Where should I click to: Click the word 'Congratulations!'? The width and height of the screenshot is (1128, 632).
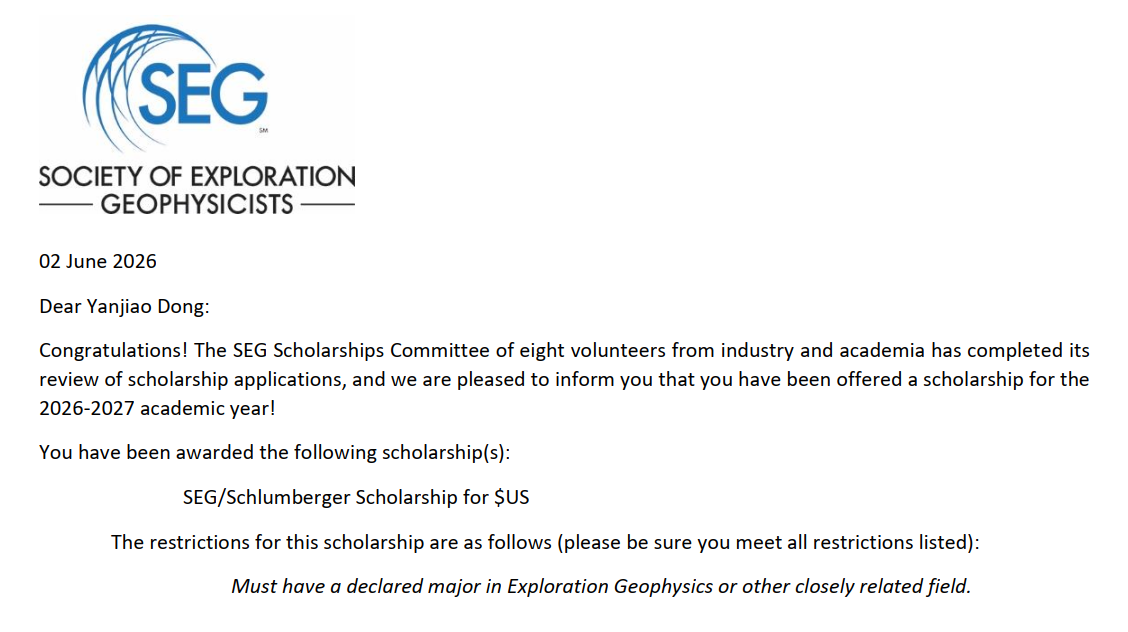[114, 351]
